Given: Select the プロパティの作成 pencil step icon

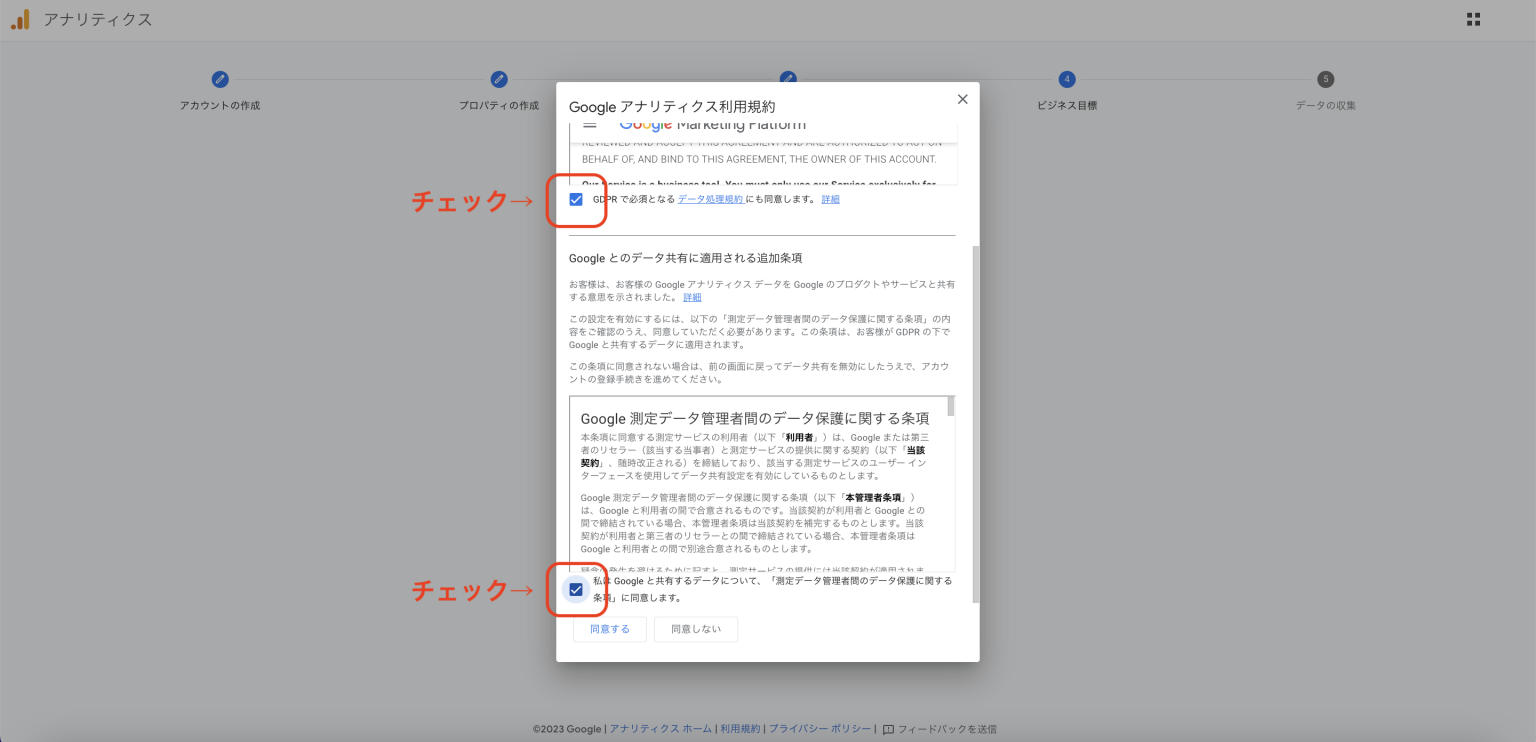Looking at the screenshot, I should pos(499,79).
